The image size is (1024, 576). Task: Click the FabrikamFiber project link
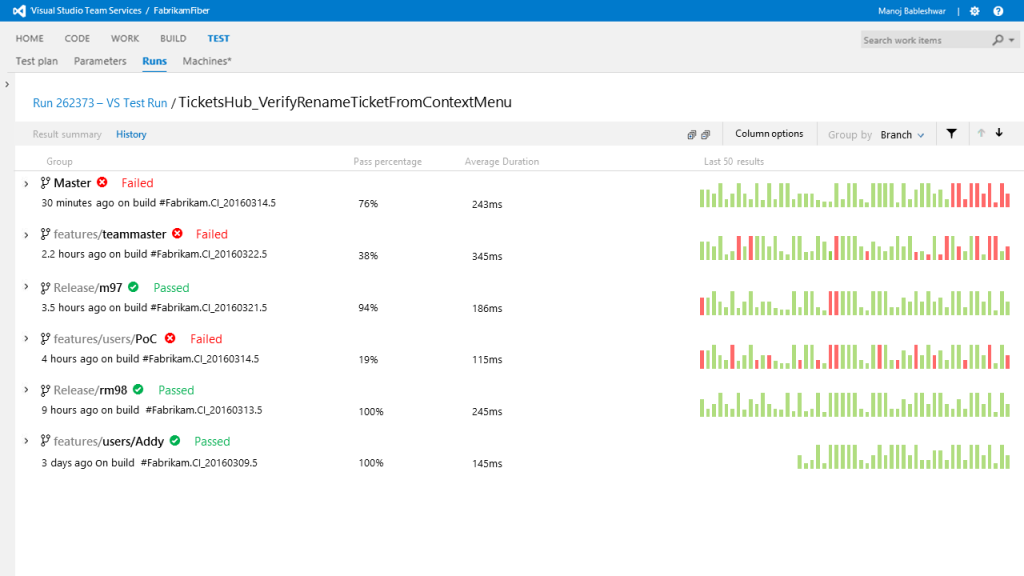click(182, 10)
